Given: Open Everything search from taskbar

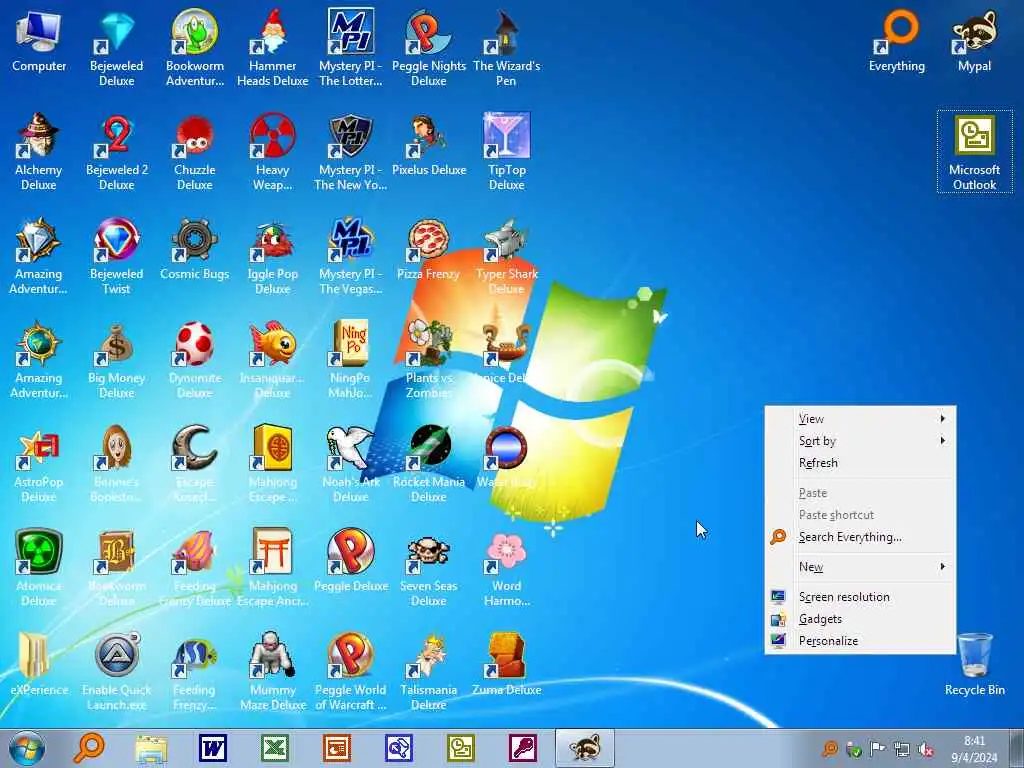Looking at the screenshot, I should pyautogui.click(x=89, y=748).
